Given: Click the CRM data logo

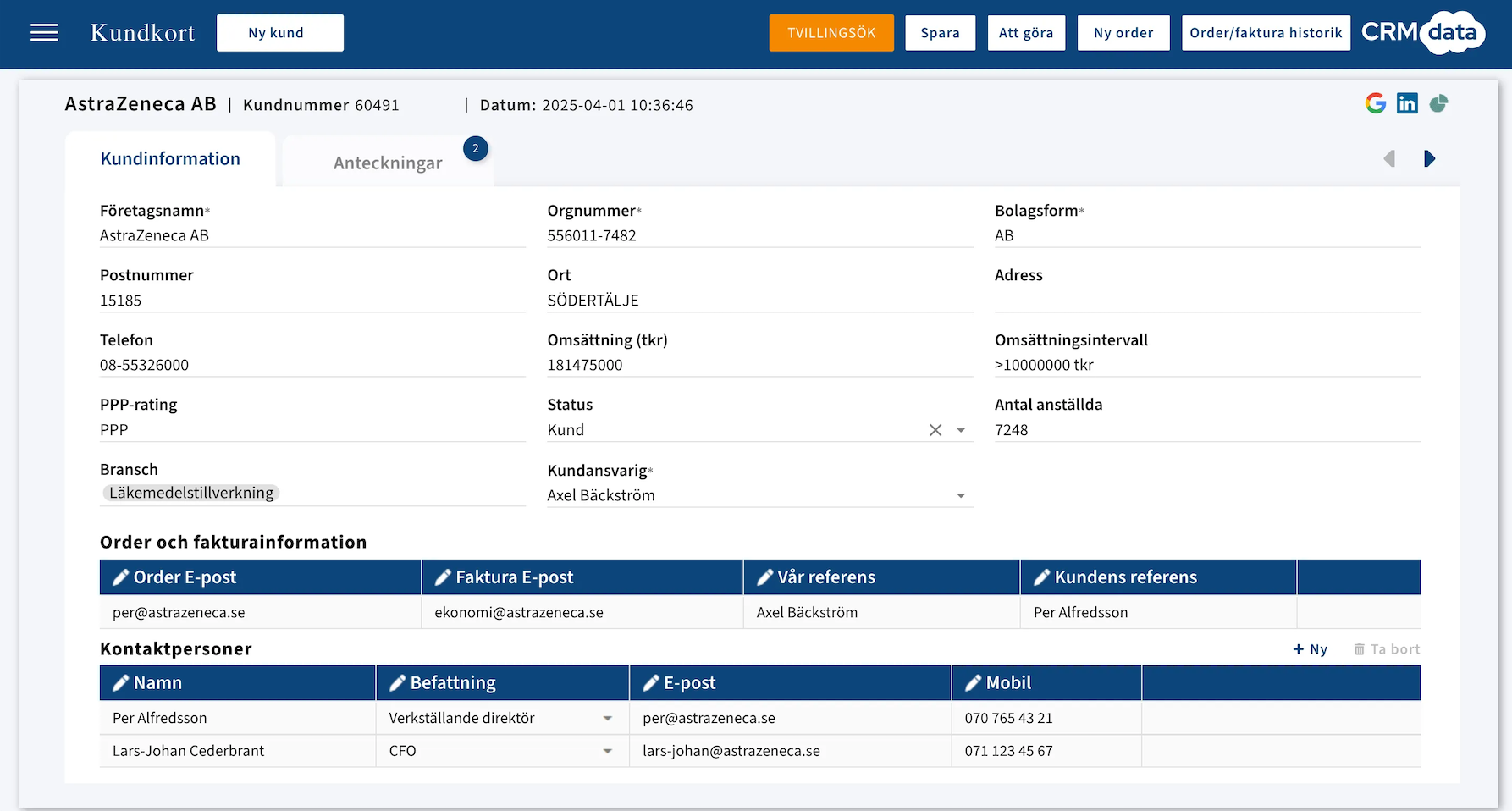Looking at the screenshot, I should 1423,33.
